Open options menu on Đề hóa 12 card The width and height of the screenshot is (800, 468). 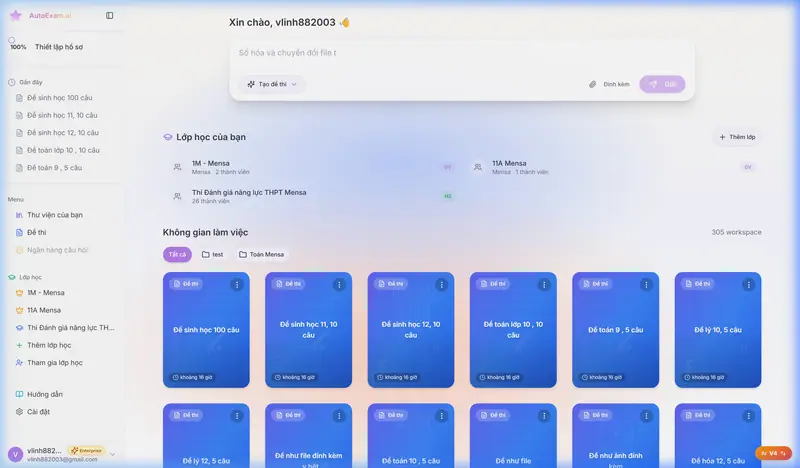749,416
